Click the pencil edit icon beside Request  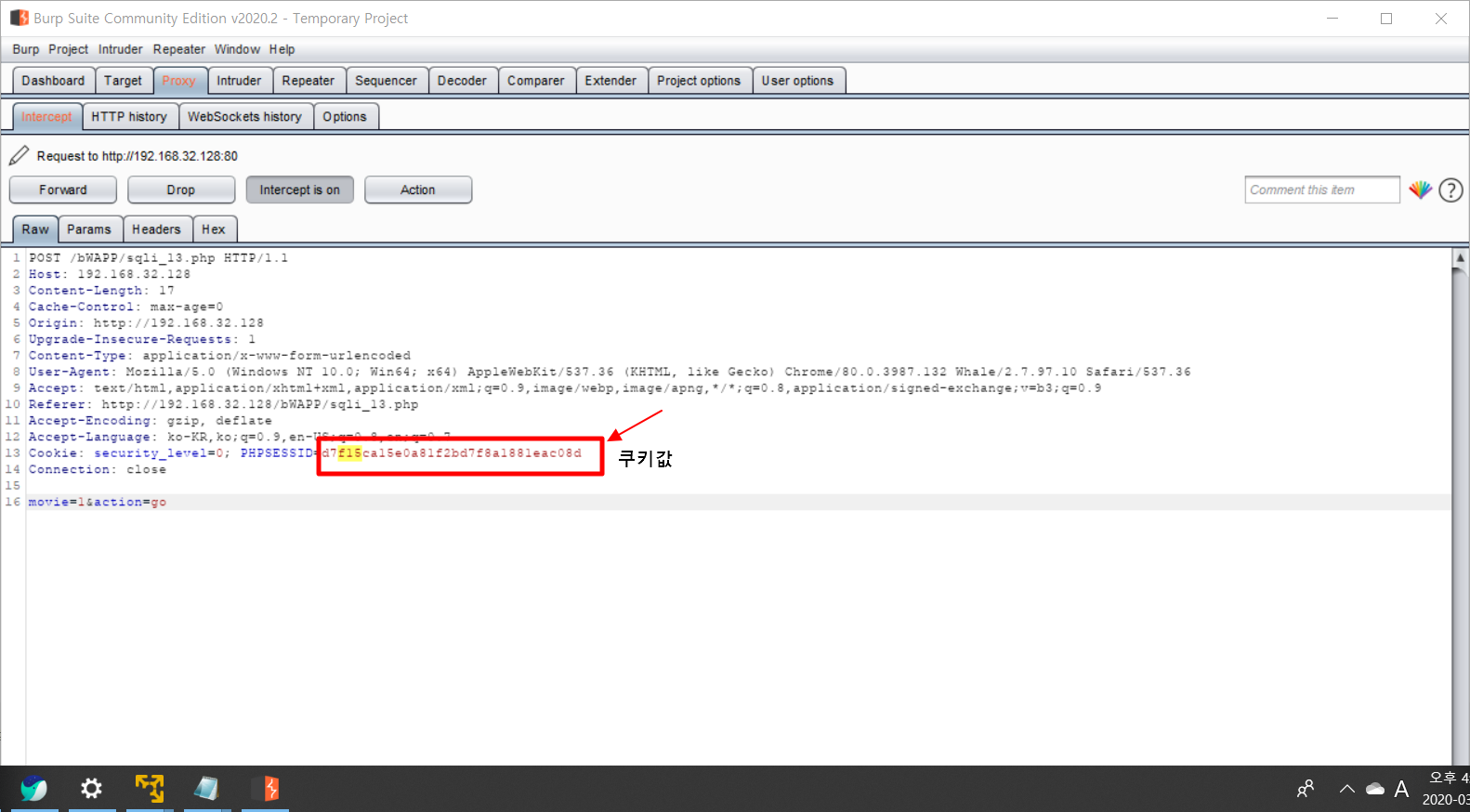(x=19, y=155)
